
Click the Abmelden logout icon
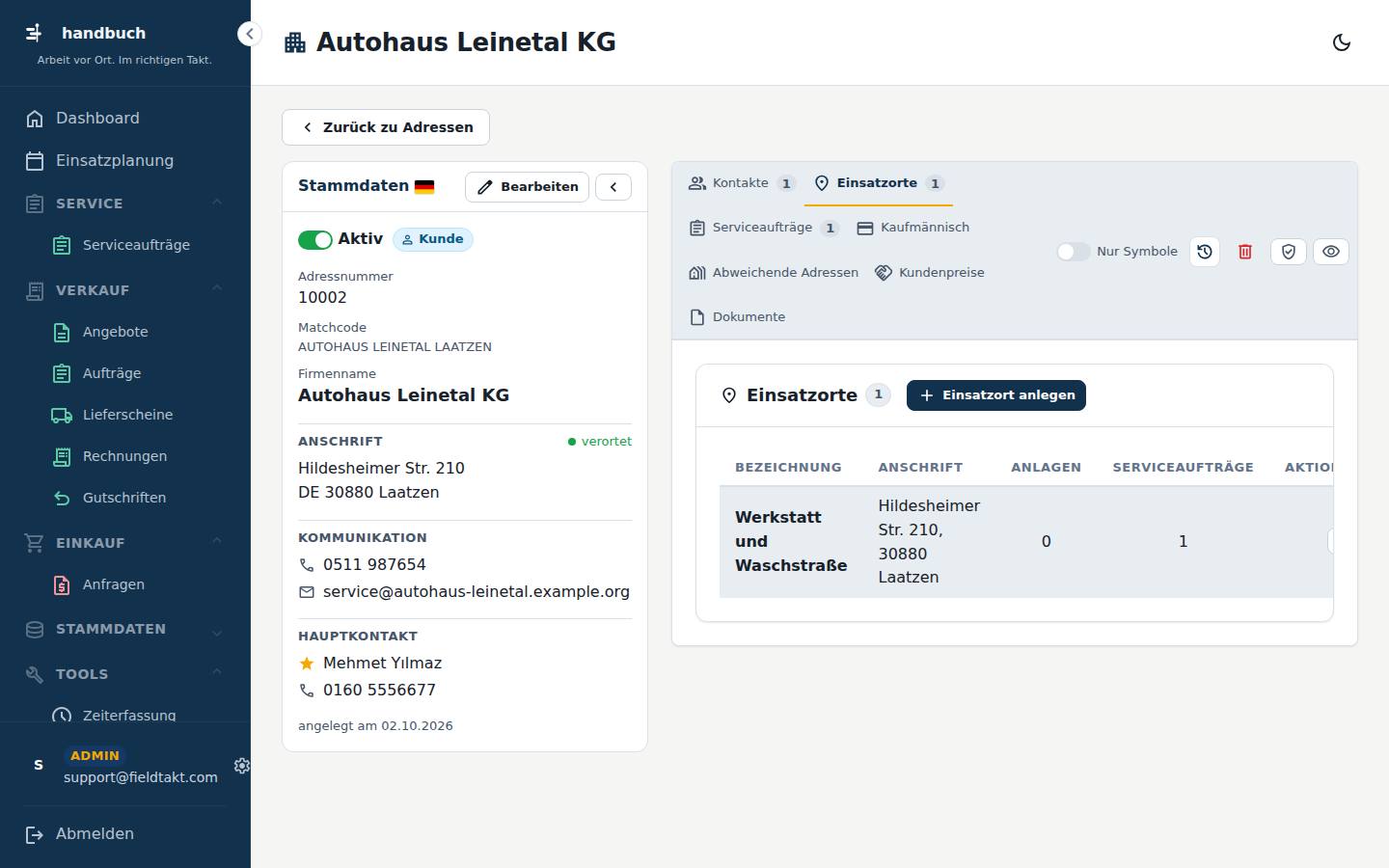coord(35,834)
